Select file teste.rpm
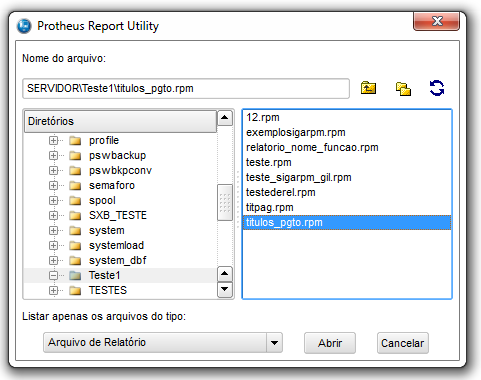The image size is (481, 380). (347, 163)
